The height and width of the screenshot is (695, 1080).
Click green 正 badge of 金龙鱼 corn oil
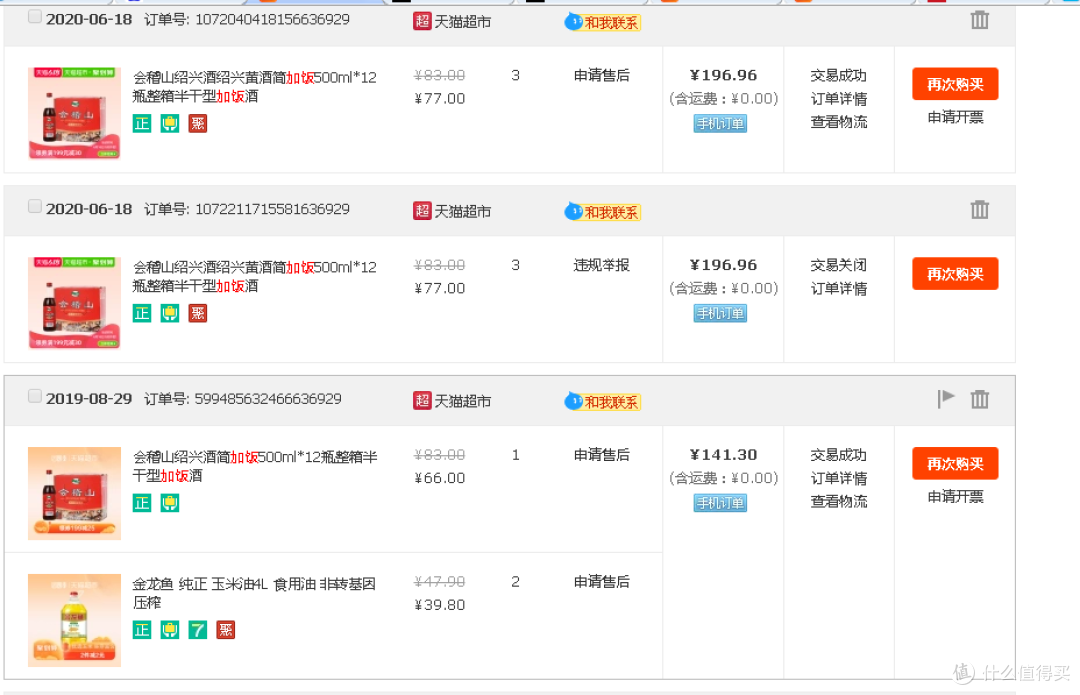tap(142, 630)
